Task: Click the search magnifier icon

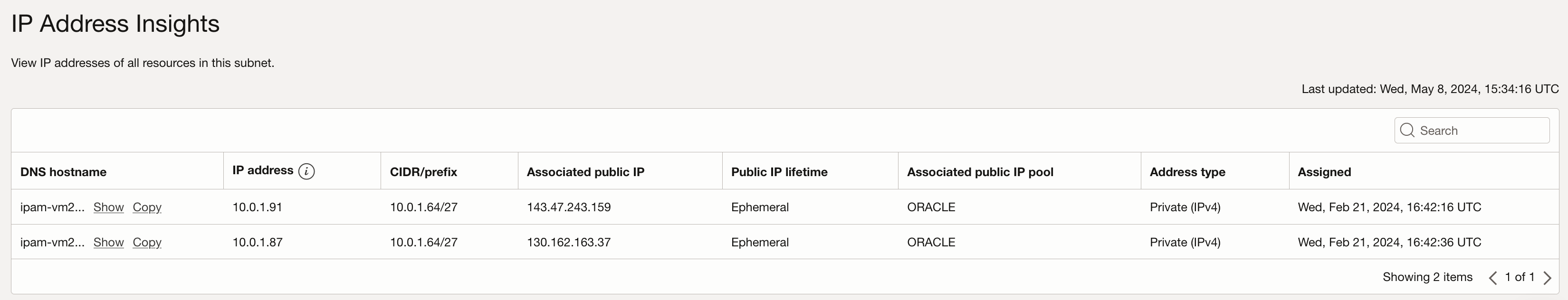Action: pyautogui.click(x=1407, y=130)
